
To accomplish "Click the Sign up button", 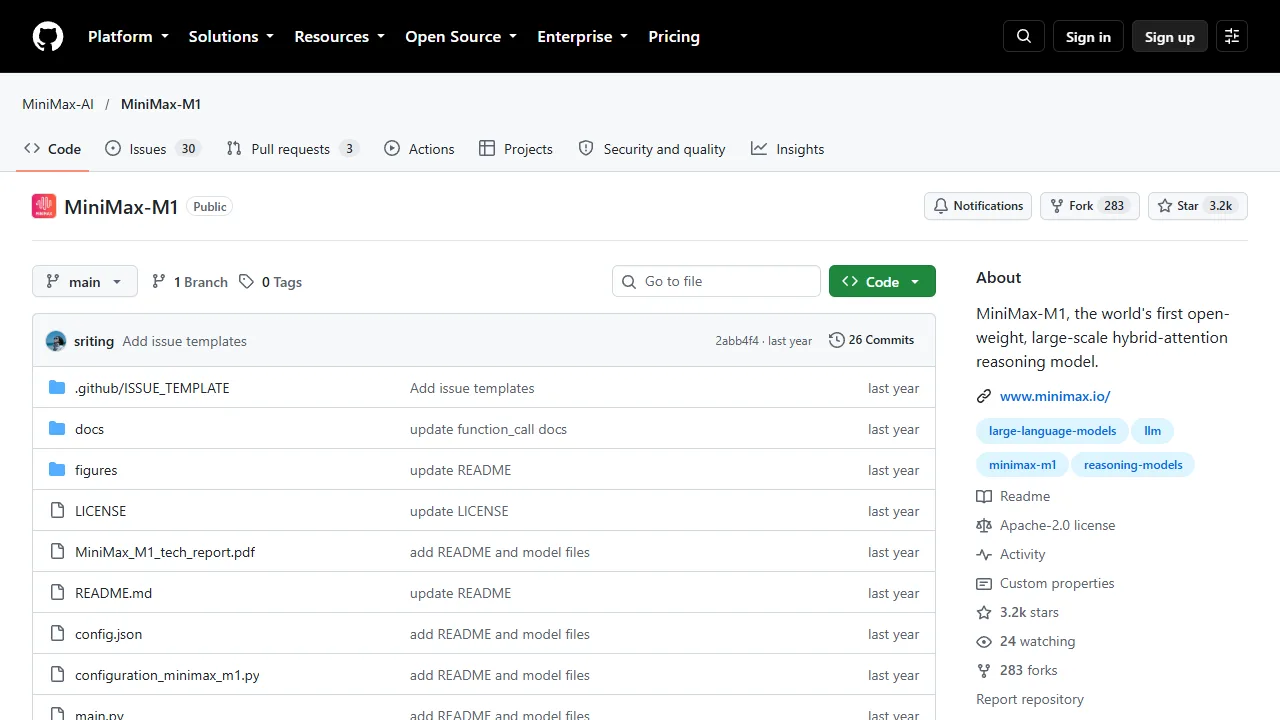I will click(1170, 37).
